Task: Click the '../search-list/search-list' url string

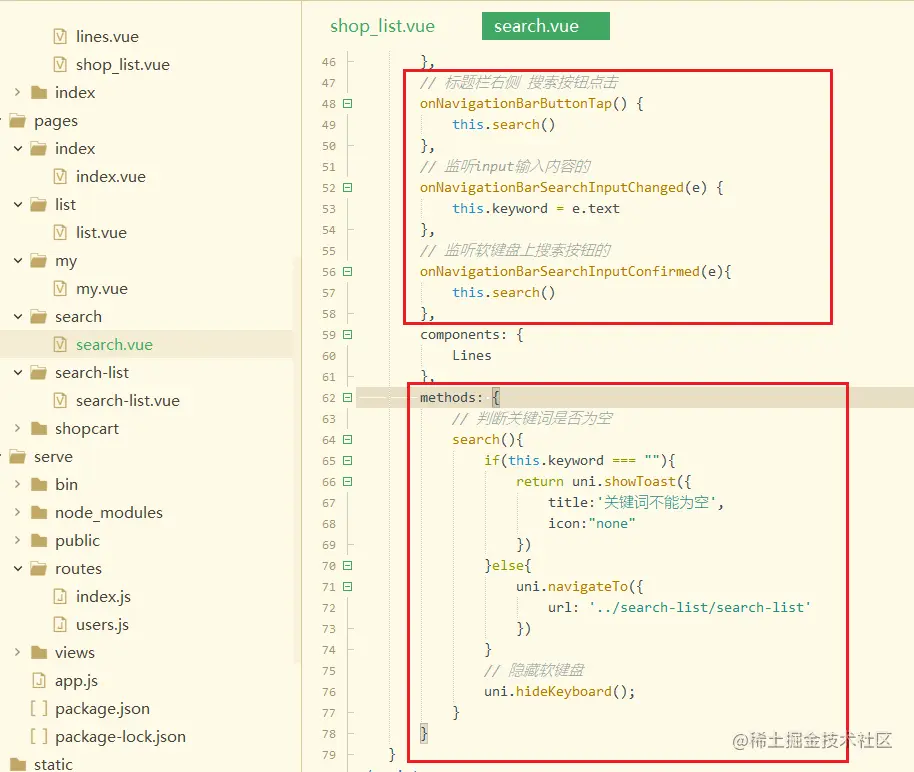Action: pos(699,608)
